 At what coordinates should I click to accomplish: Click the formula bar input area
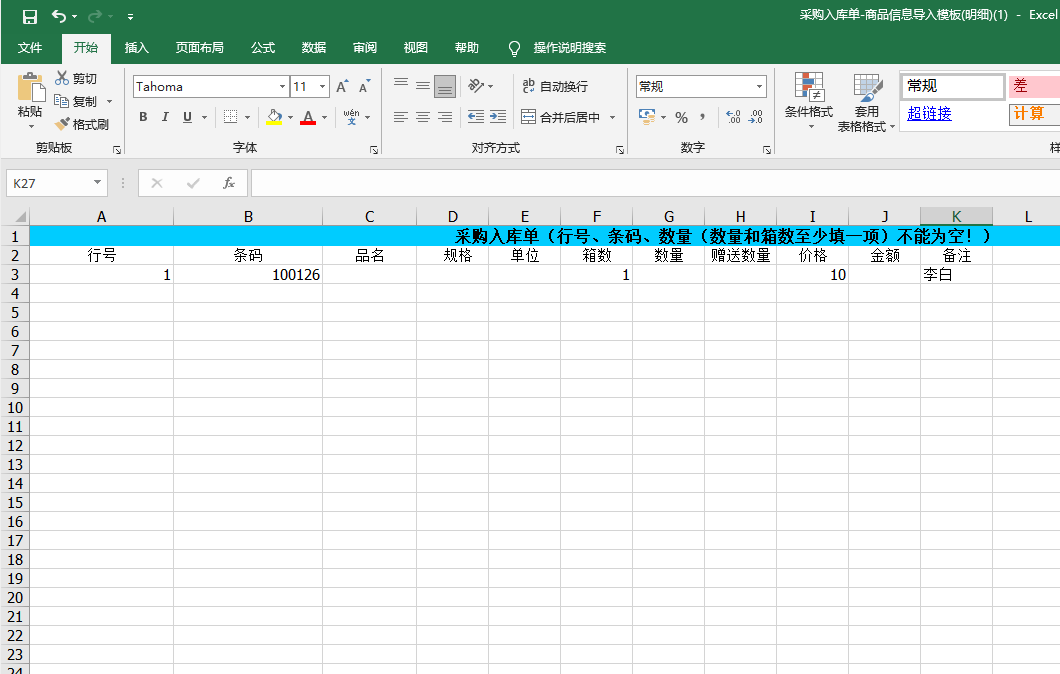click(654, 183)
